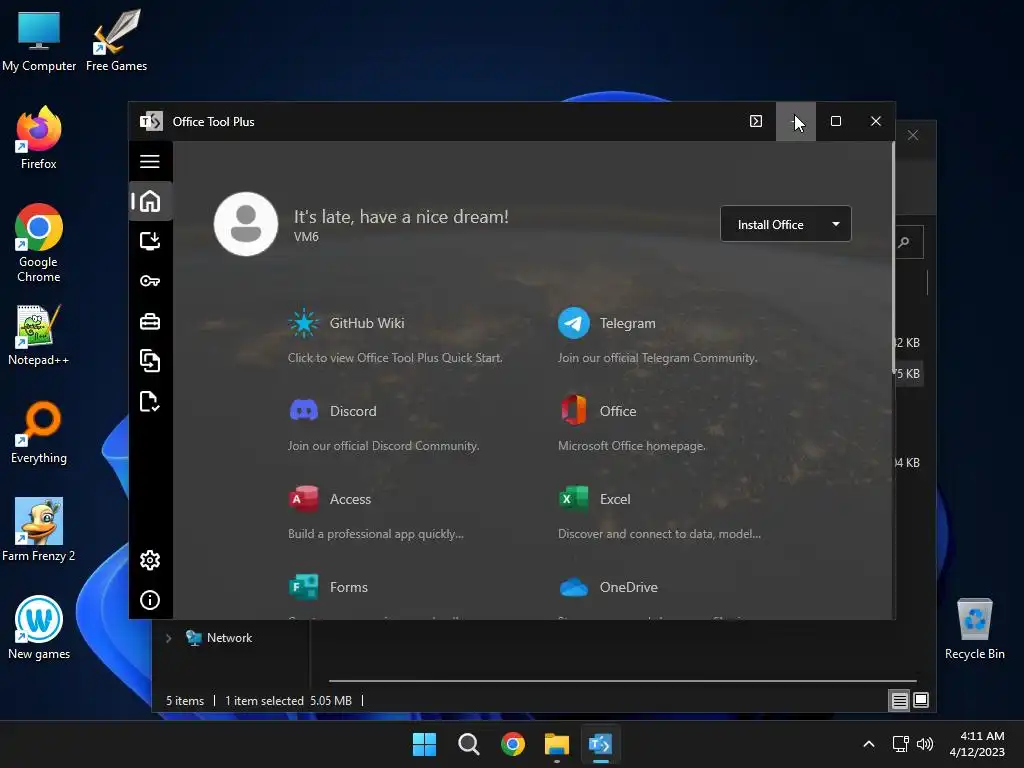The width and height of the screenshot is (1024, 768).
Task: Select the Firefox desktop shortcut
Action: pyautogui.click(x=39, y=138)
